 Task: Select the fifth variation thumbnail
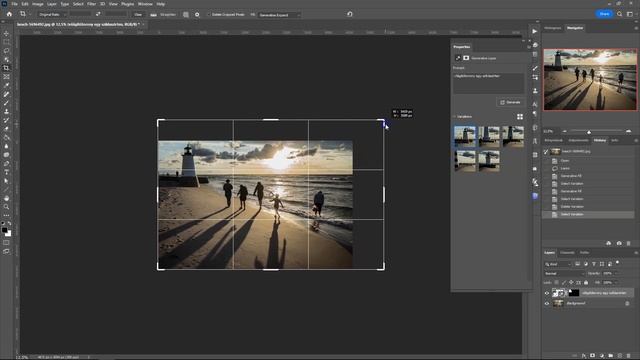click(x=489, y=161)
